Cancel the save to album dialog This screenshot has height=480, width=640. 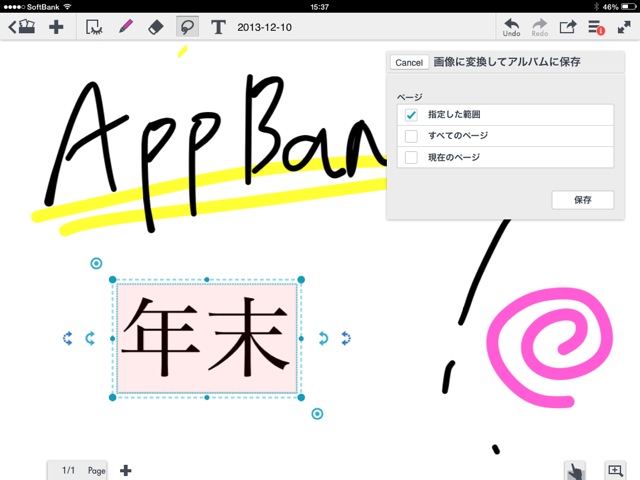pyautogui.click(x=409, y=62)
